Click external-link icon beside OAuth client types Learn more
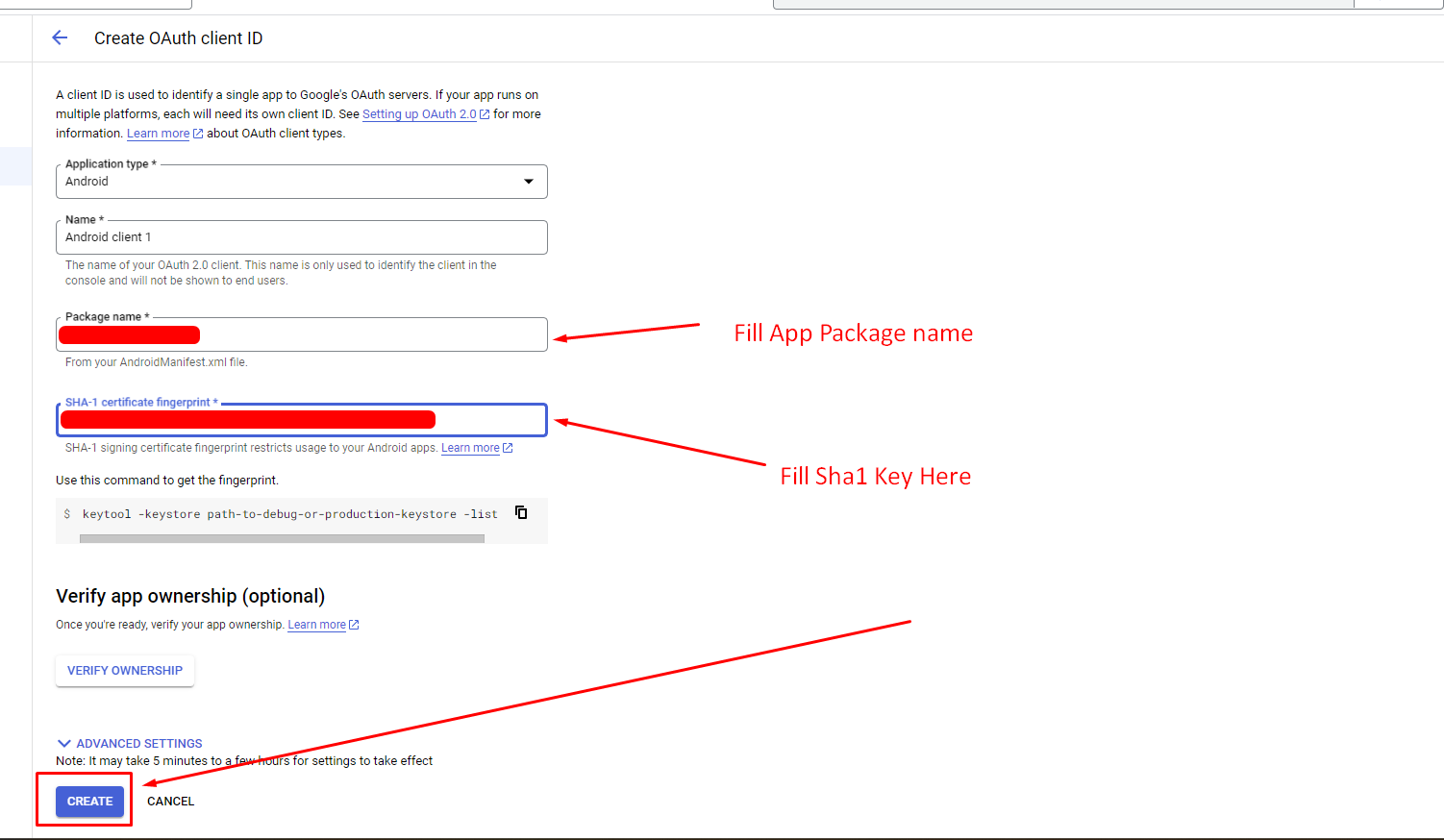 coord(198,134)
